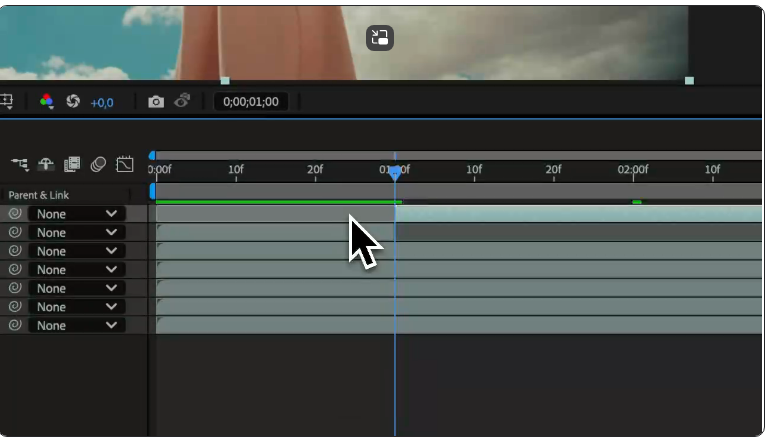Image resolution: width=768 pixels, height=439 pixels.
Task: Click the picture-in-picture overlay icon on preview
Action: coord(380,38)
